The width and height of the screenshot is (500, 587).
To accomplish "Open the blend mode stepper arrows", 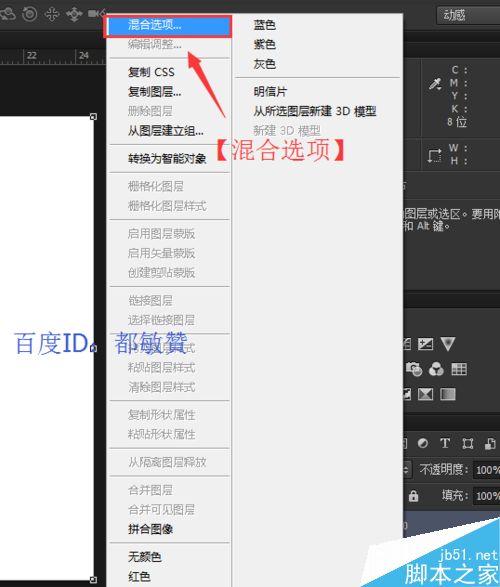I will 407,469.
